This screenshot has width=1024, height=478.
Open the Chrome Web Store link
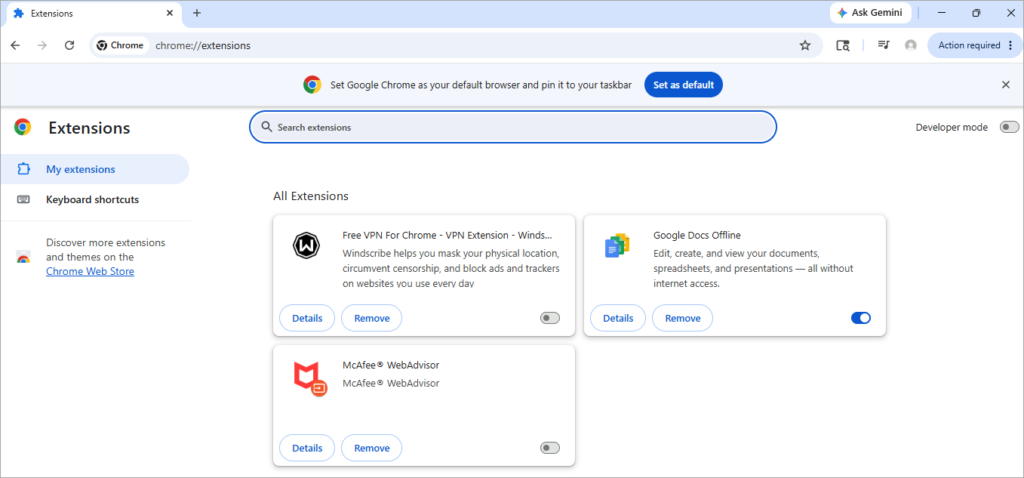(x=90, y=272)
